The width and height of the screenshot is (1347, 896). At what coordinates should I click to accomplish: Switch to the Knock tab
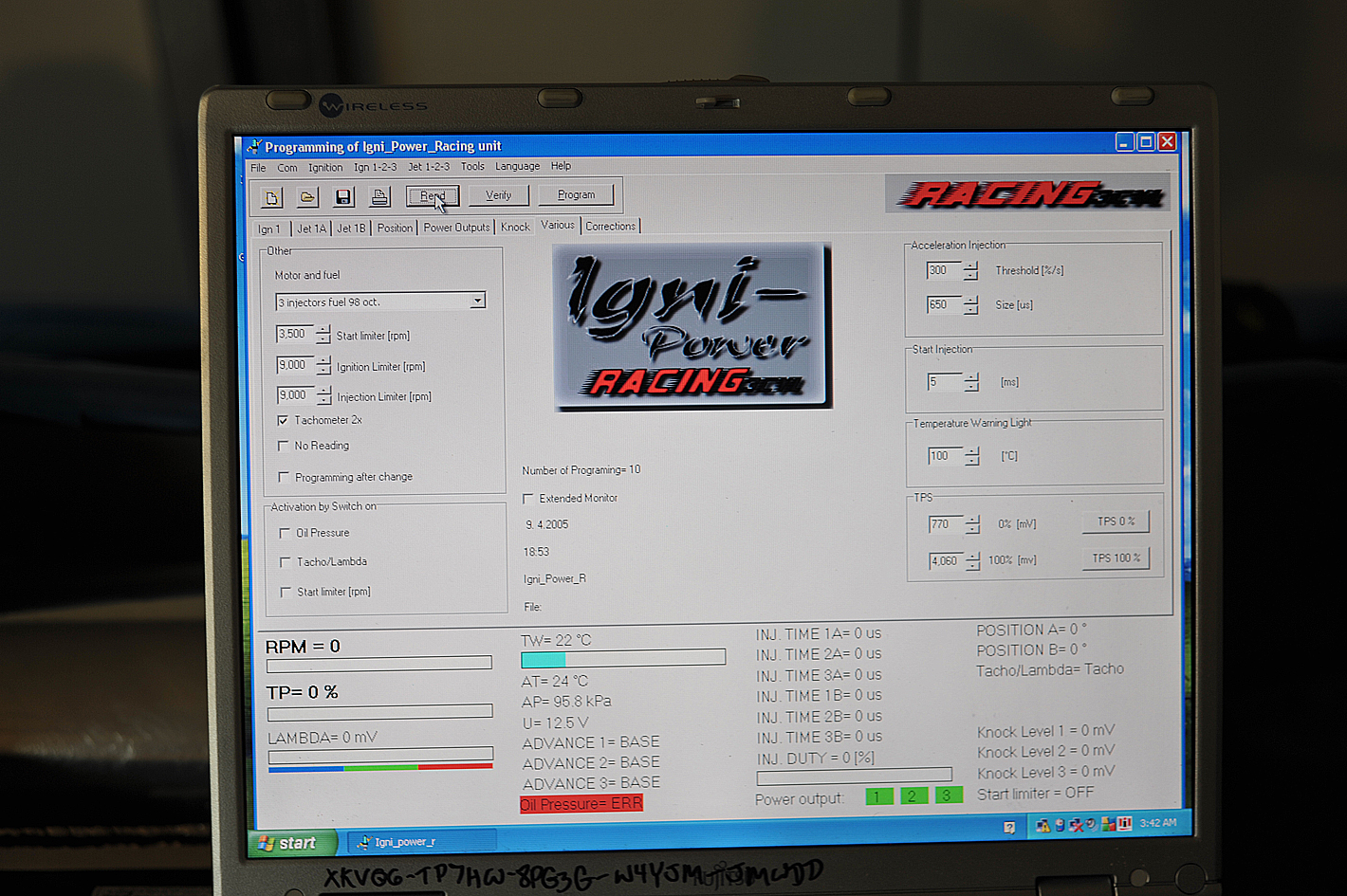pyautogui.click(x=515, y=227)
